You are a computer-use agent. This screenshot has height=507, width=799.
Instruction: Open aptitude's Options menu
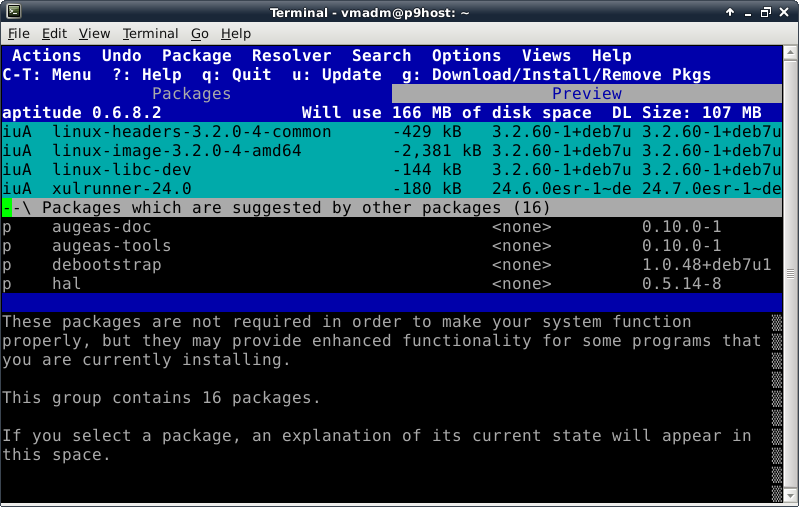466,56
